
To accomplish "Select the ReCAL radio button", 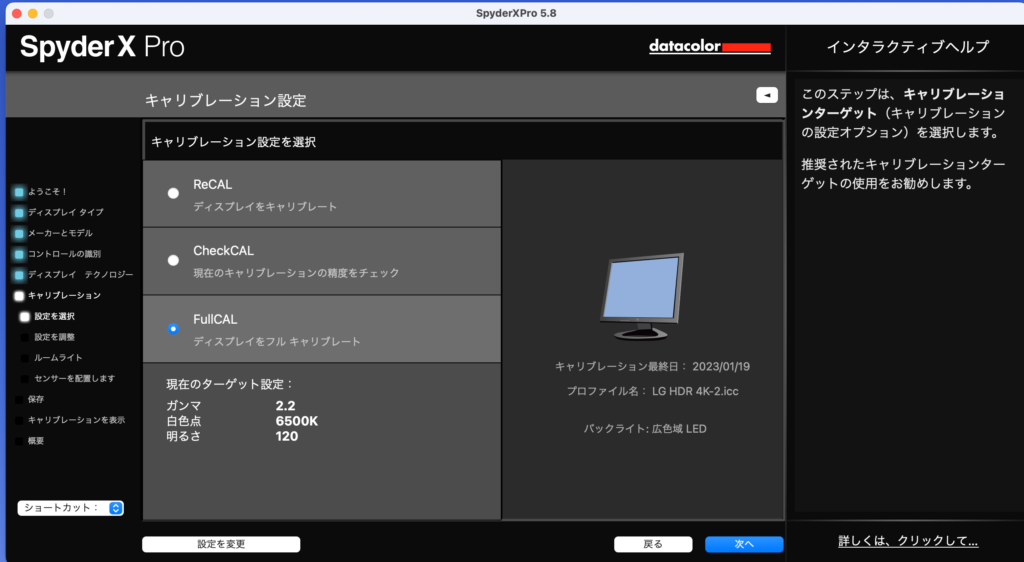I will [173, 193].
